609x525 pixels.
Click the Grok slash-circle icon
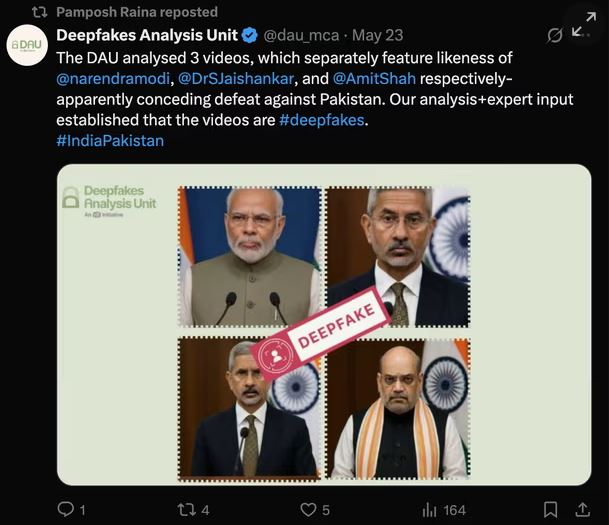click(x=556, y=35)
